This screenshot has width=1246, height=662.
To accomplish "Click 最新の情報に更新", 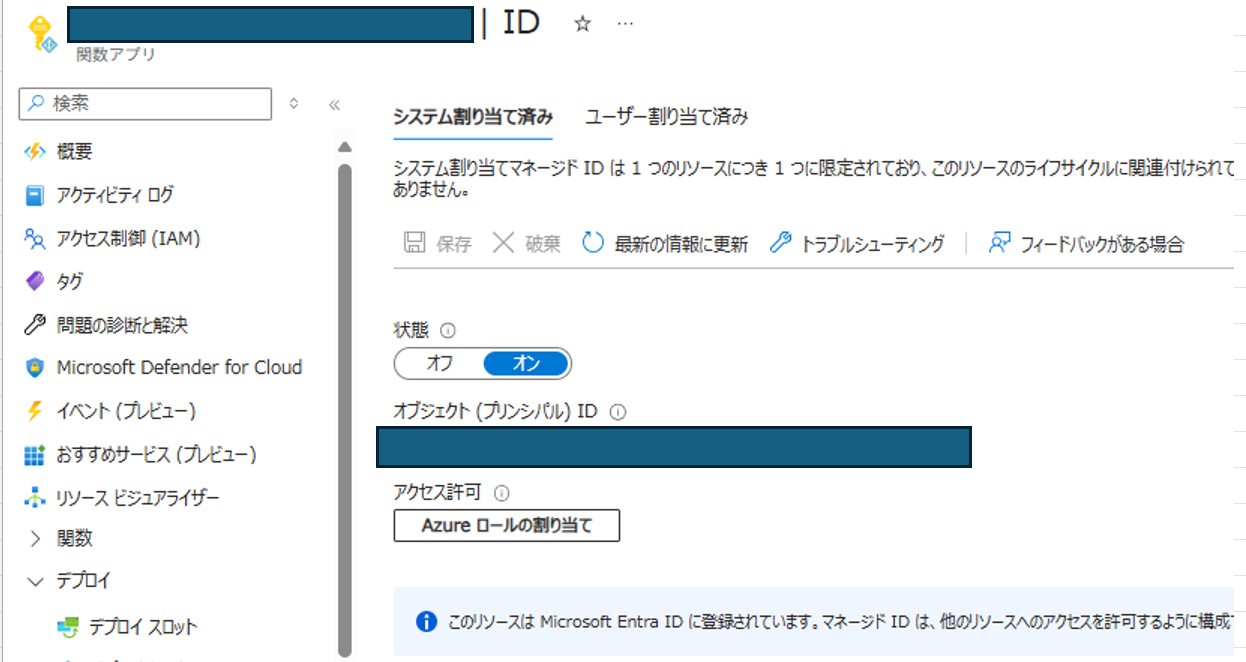I will coord(665,243).
